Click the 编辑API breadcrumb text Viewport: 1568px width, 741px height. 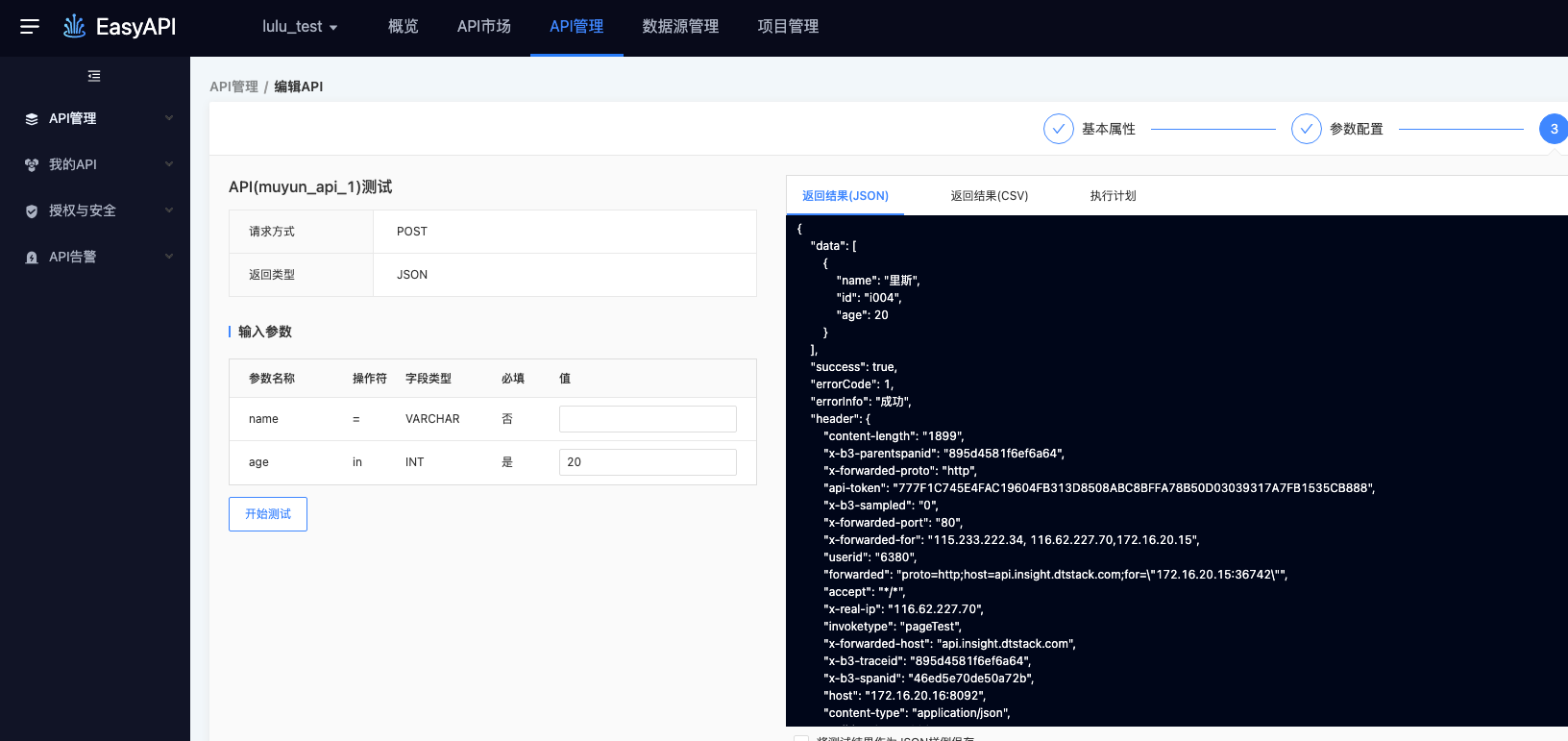299,86
